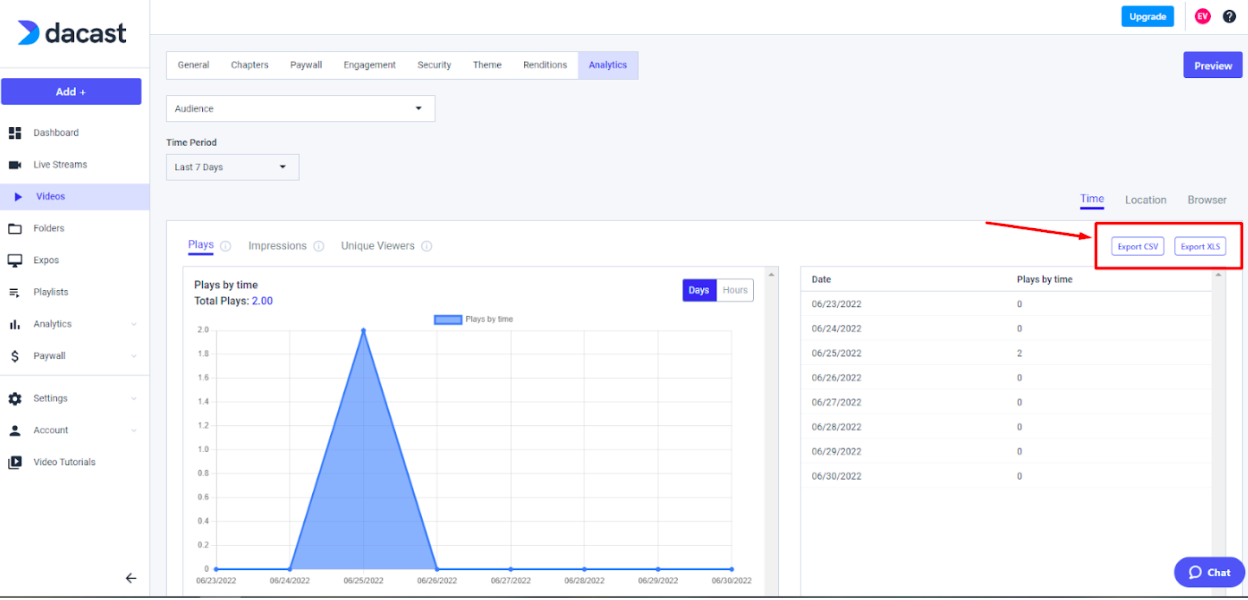This screenshot has width=1248, height=600.
Task: Collapse sidebar with the back arrow
Action: click(131, 578)
